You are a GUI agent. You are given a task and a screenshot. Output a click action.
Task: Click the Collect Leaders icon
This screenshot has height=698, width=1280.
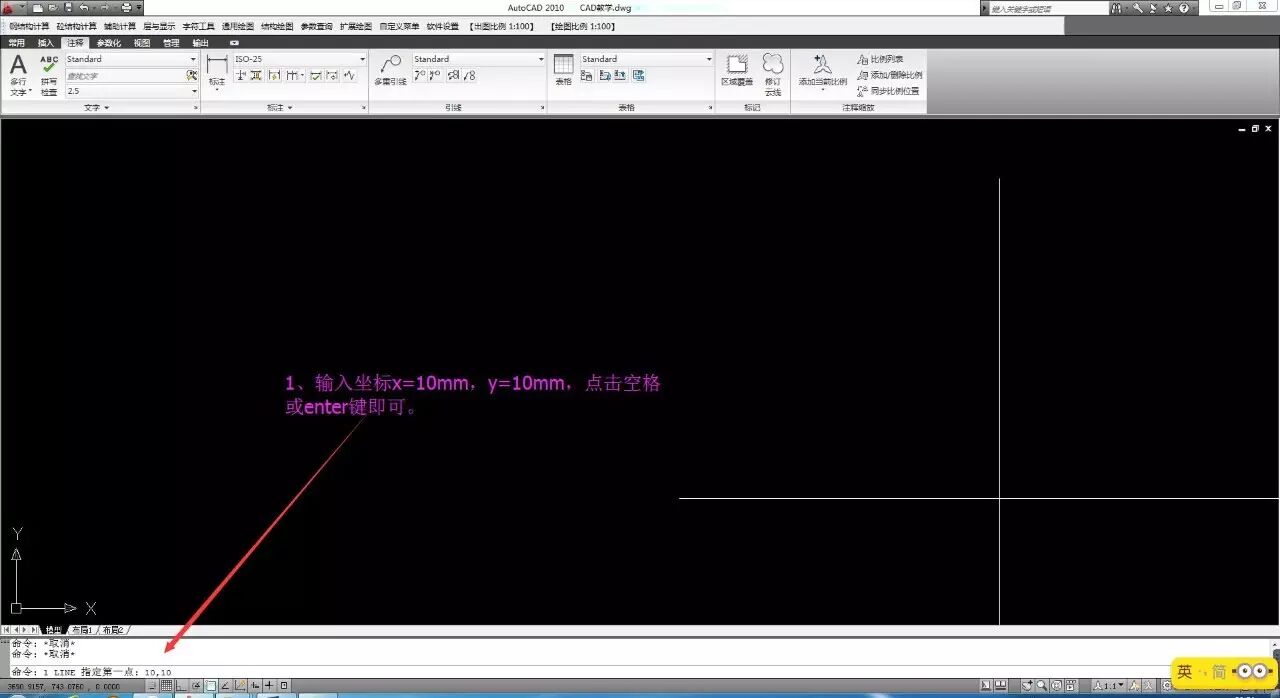click(470, 76)
